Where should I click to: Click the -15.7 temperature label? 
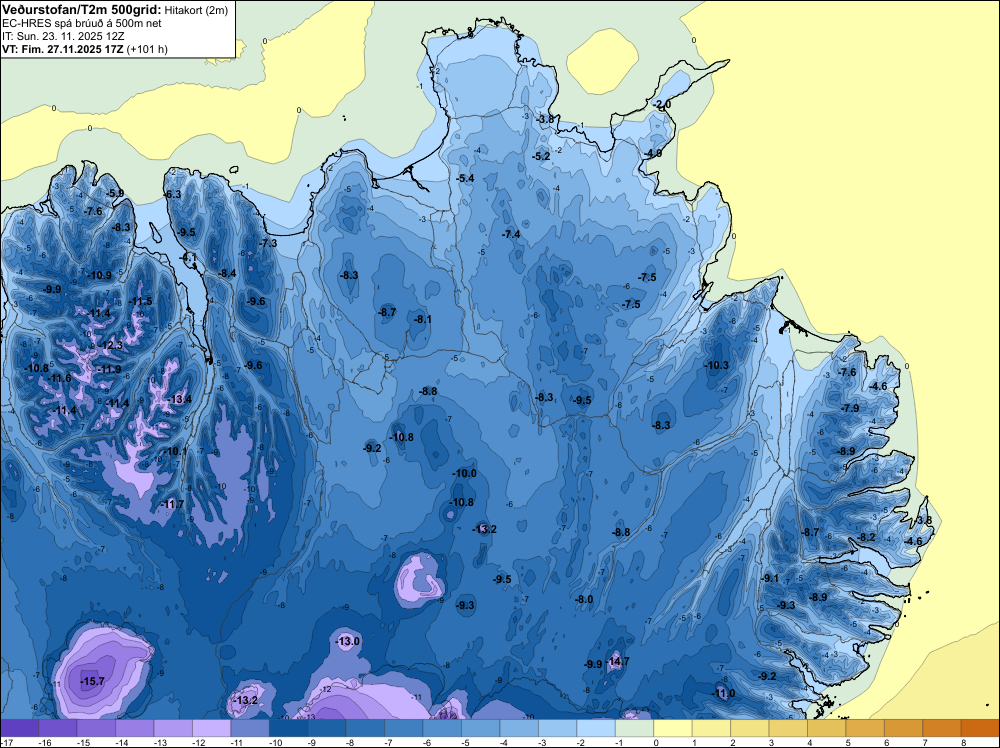(92, 682)
